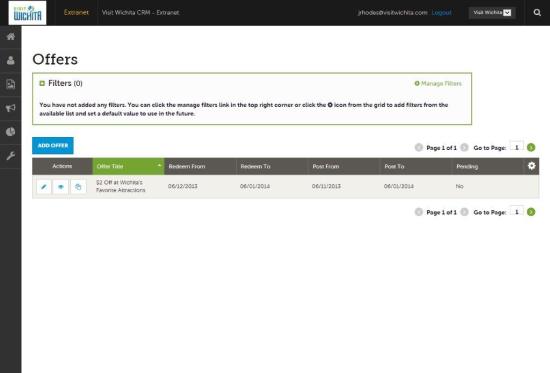Click top green Go to Page arrow
The image size is (550, 373).
tap(531, 147)
